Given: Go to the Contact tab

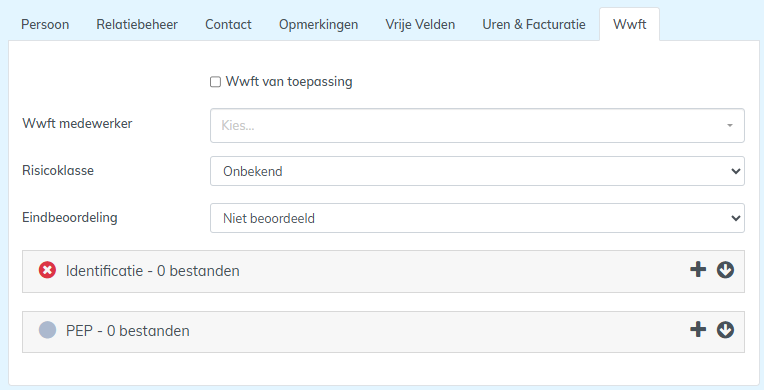Looking at the screenshot, I should coord(228,24).
